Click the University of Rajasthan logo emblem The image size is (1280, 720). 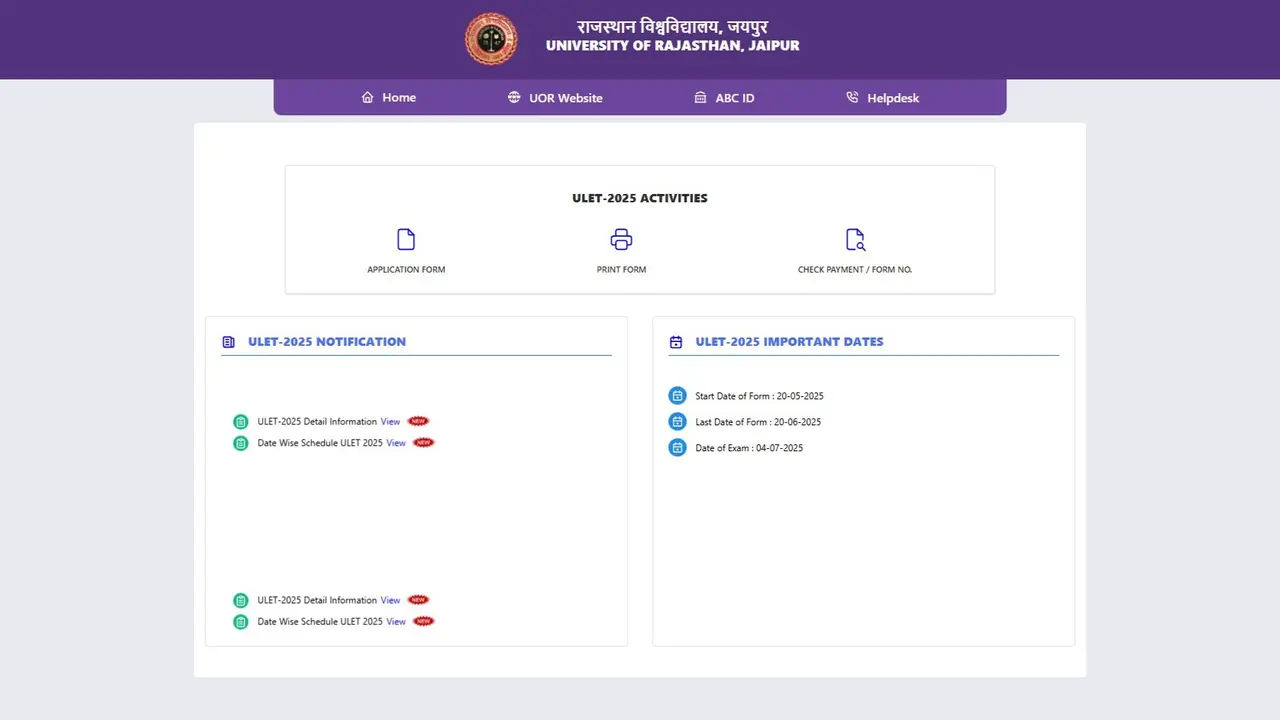point(491,39)
